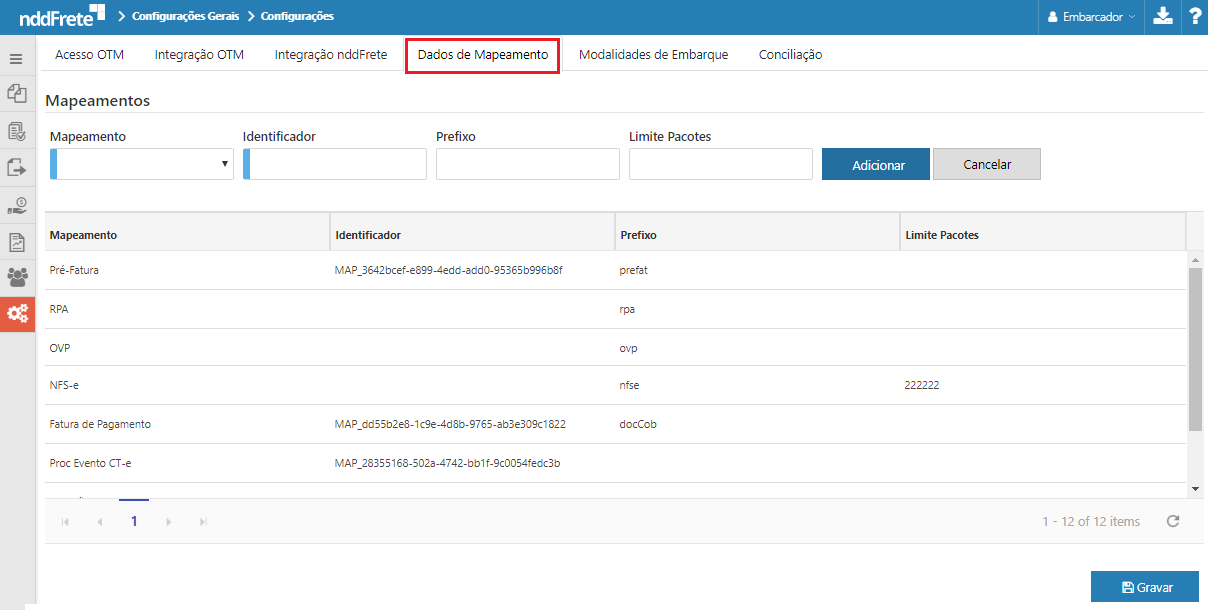Focus the Limite Pacotes input field
This screenshot has height=612, width=1208.
[720, 164]
